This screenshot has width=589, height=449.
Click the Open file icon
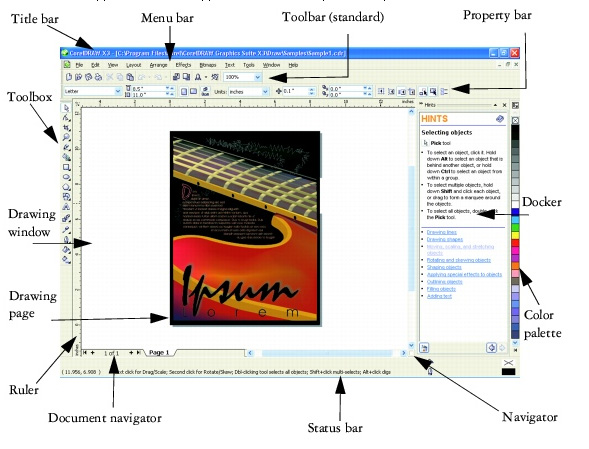point(79,77)
